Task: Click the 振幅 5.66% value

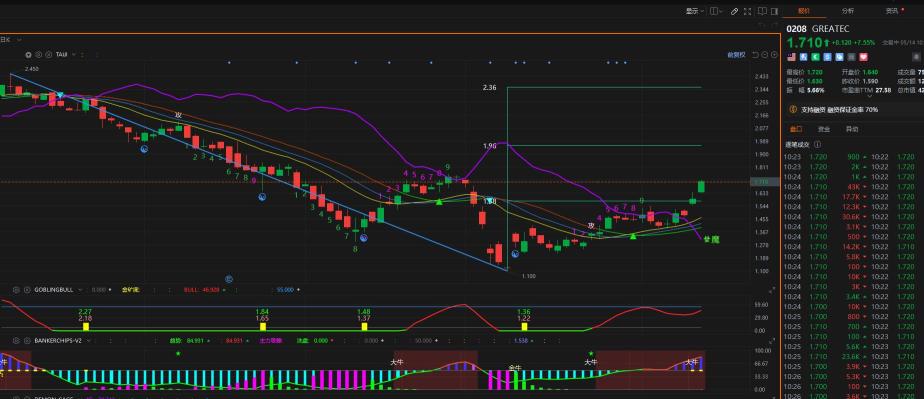Action: [816, 90]
